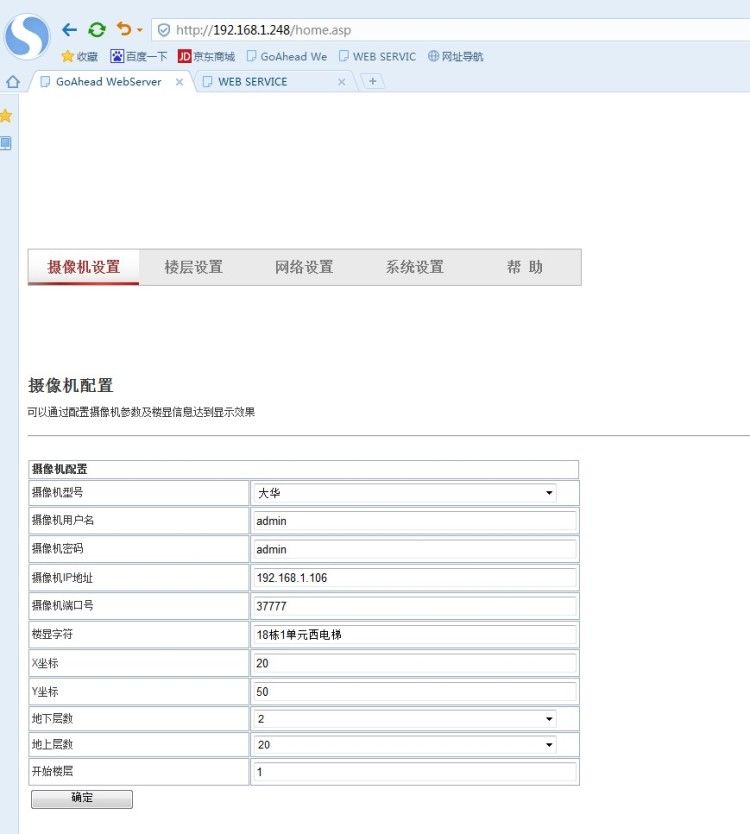Open the home page icon beside the tabs

[x=13, y=82]
